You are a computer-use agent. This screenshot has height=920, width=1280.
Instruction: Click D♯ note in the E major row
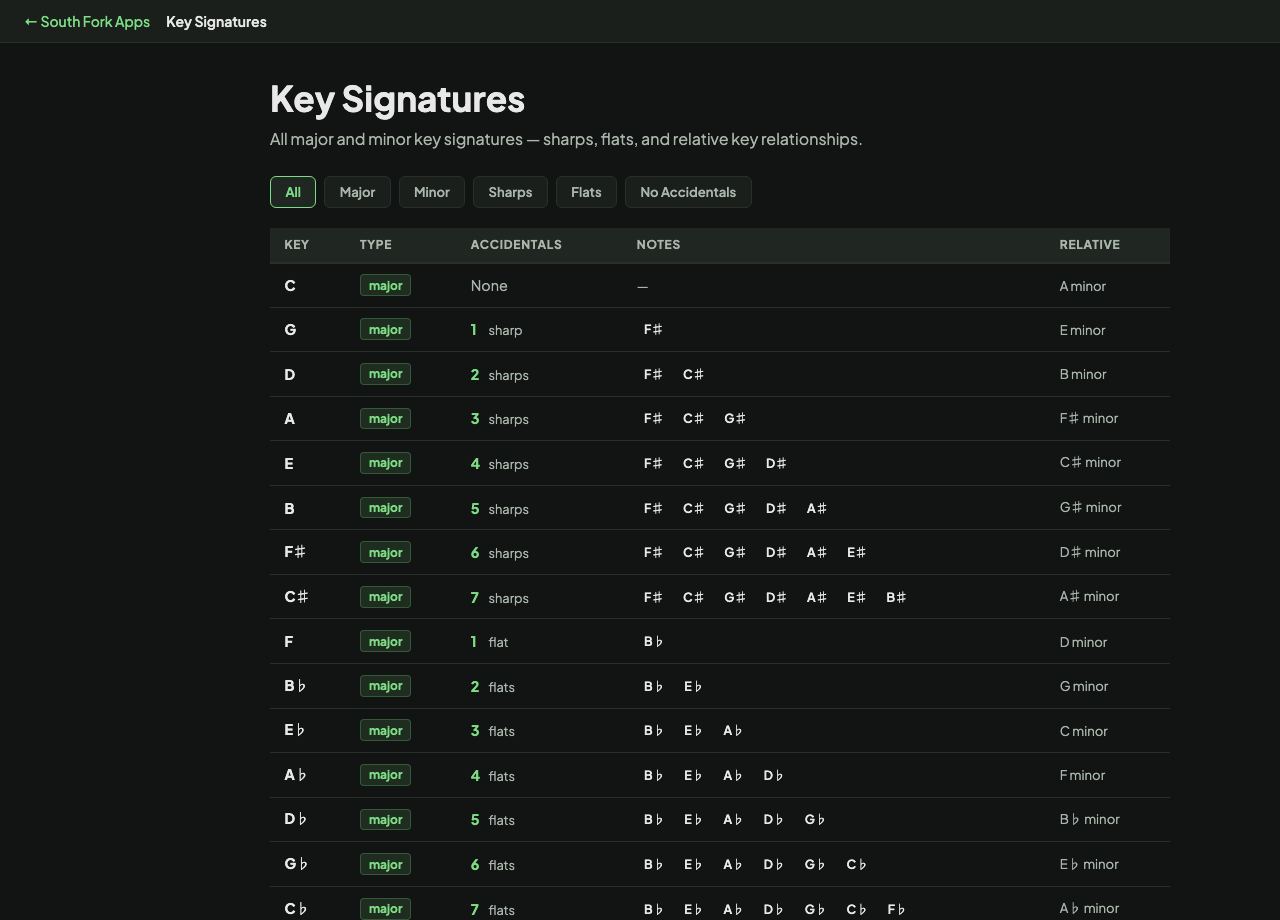tap(776, 463)
